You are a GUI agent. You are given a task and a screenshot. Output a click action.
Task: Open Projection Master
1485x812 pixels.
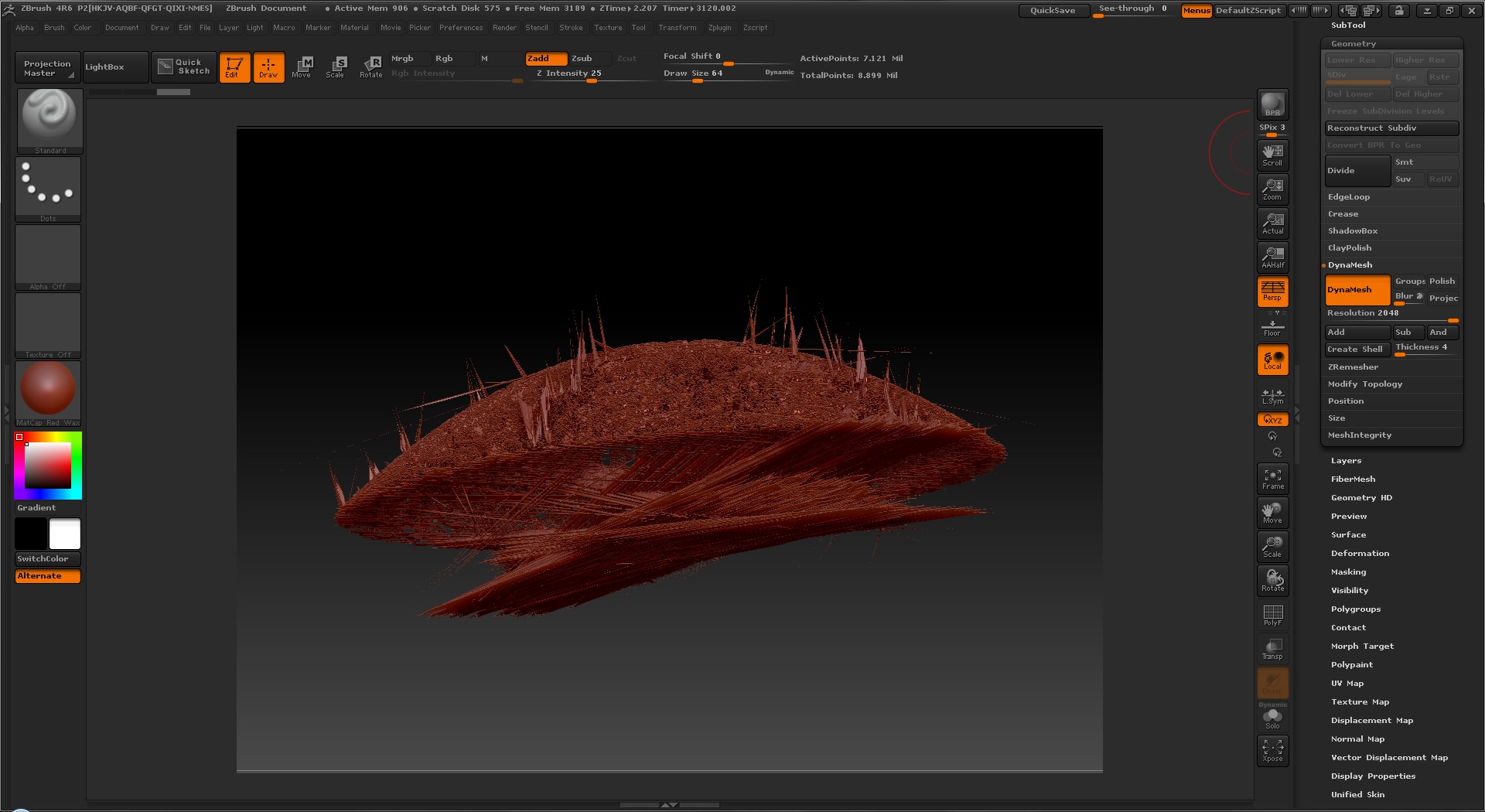pos(47,68)
